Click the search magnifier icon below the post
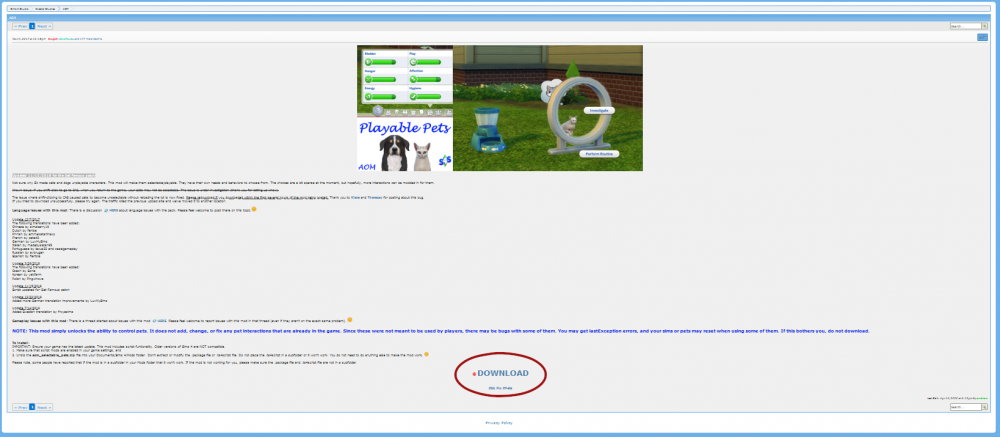 pyautogui.click(x=985, y=407)
